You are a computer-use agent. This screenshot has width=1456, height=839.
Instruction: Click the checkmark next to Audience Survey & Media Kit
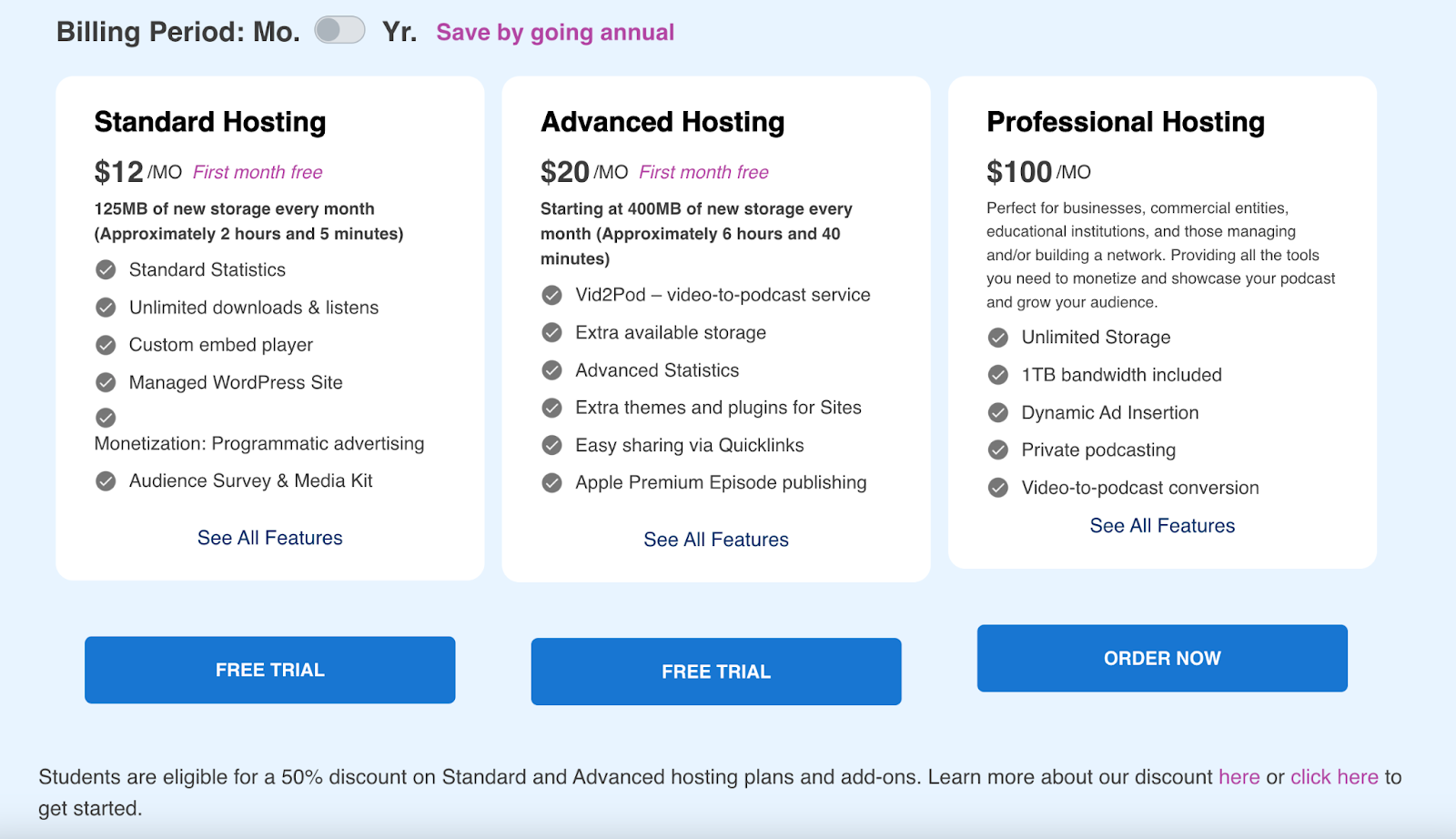coord(106,480)
